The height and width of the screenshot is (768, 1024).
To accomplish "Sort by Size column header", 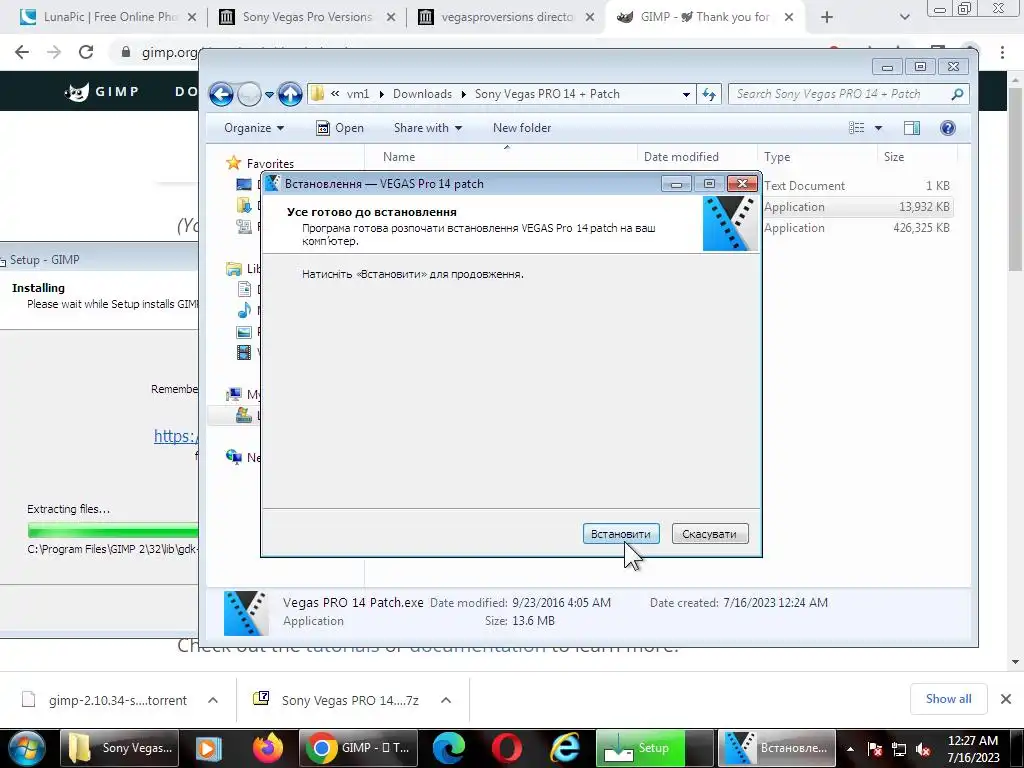I will point(894,157).
